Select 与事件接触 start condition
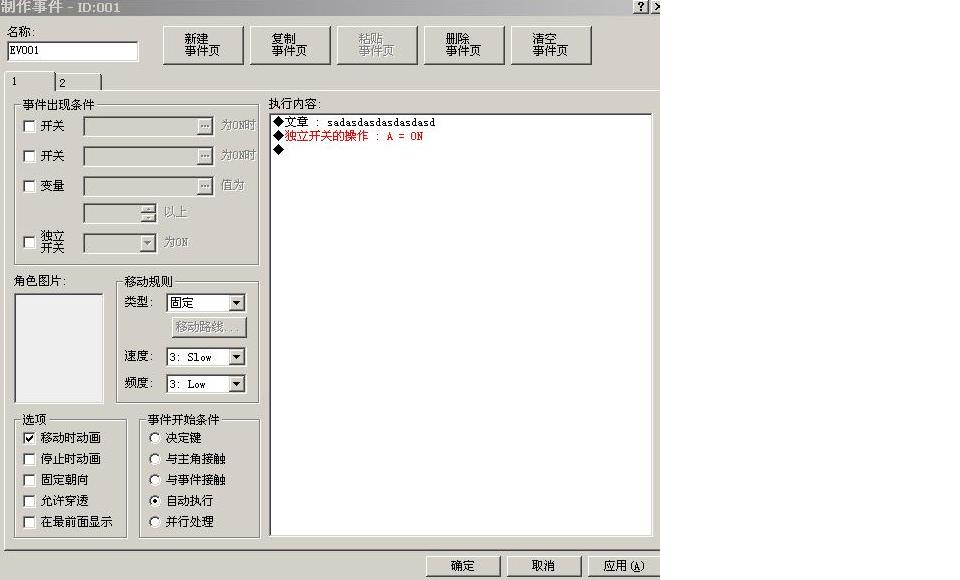 [x=155, y=480]
